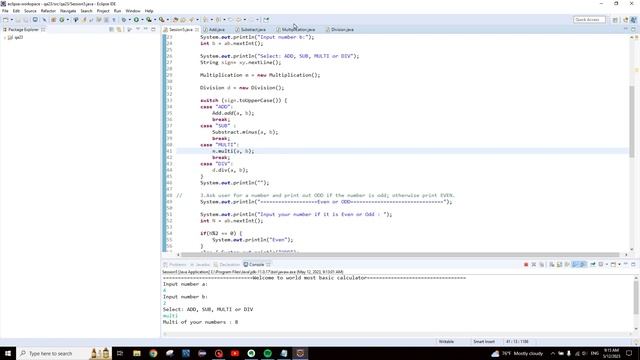The height and width of the screenshot is (360, 640).
Task: Click Windows Start button
Action: click(x=8, y=353)
